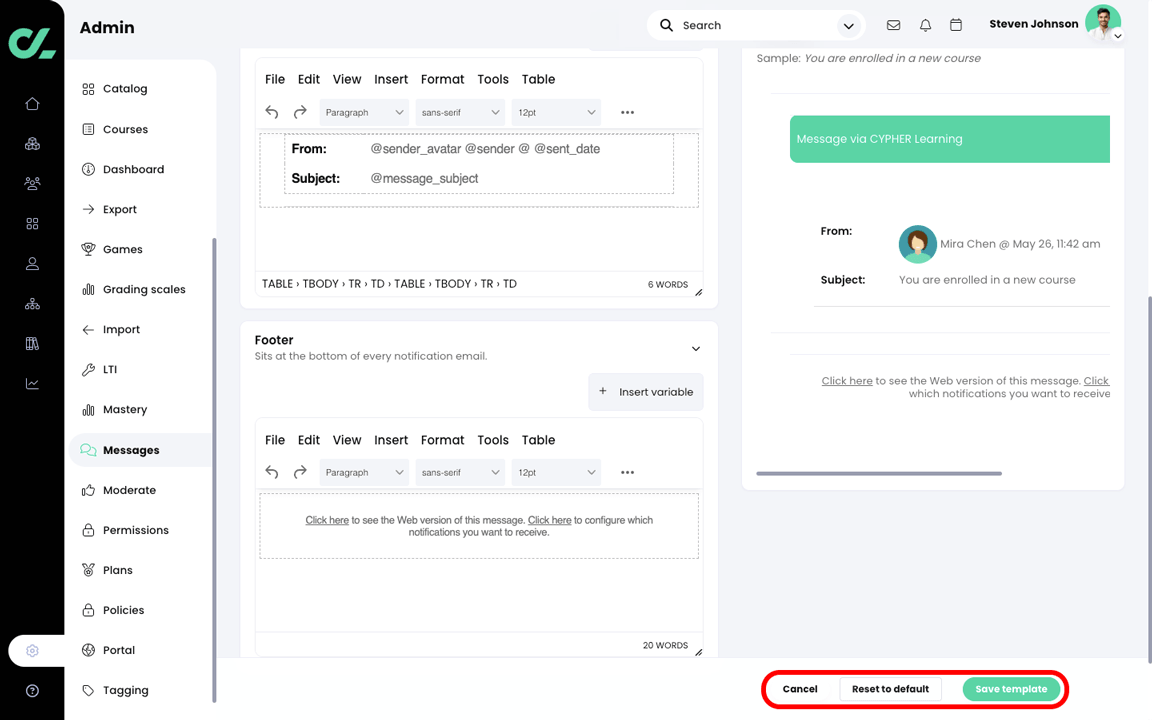The width and height of the screenshot is (1152, 720).
Task: Click first 'Click here' link in footer editor
Action: click(327, 520)
